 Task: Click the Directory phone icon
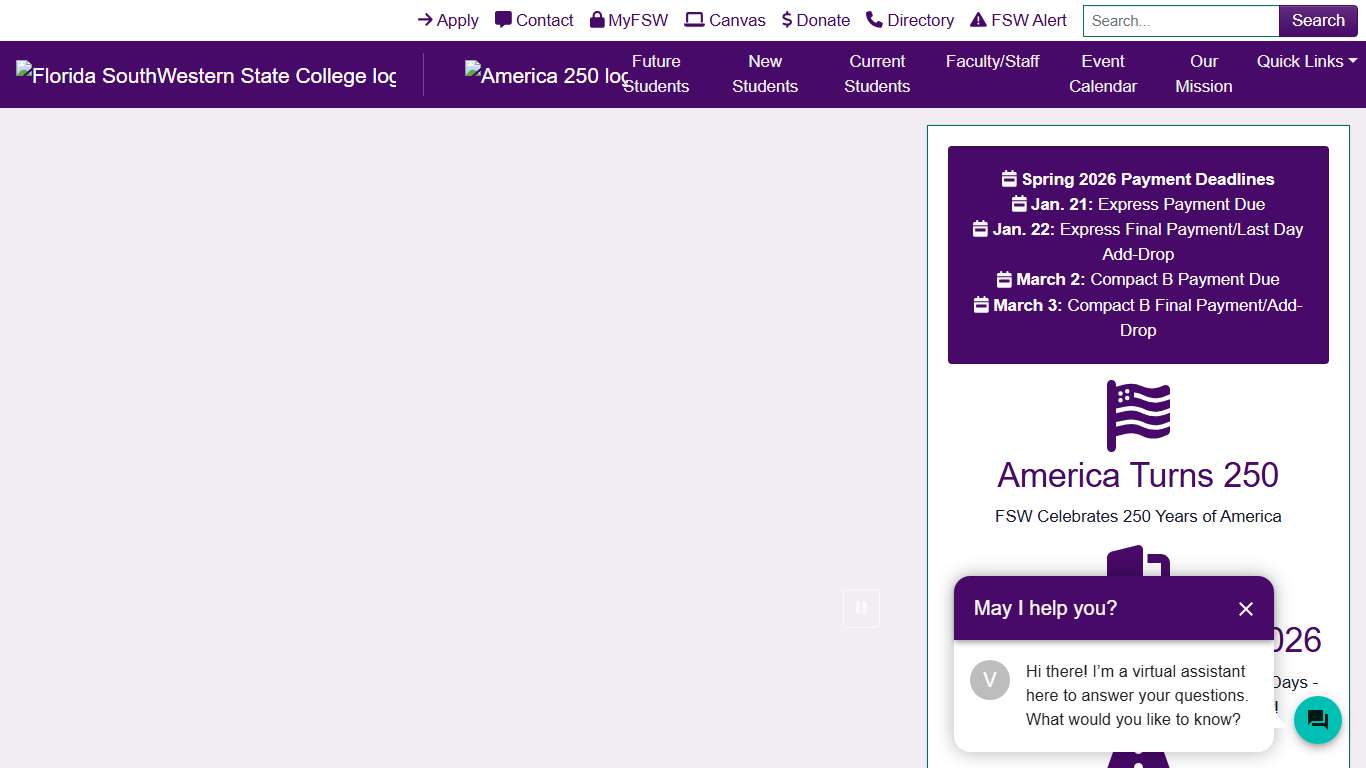(x=871, y=19)
